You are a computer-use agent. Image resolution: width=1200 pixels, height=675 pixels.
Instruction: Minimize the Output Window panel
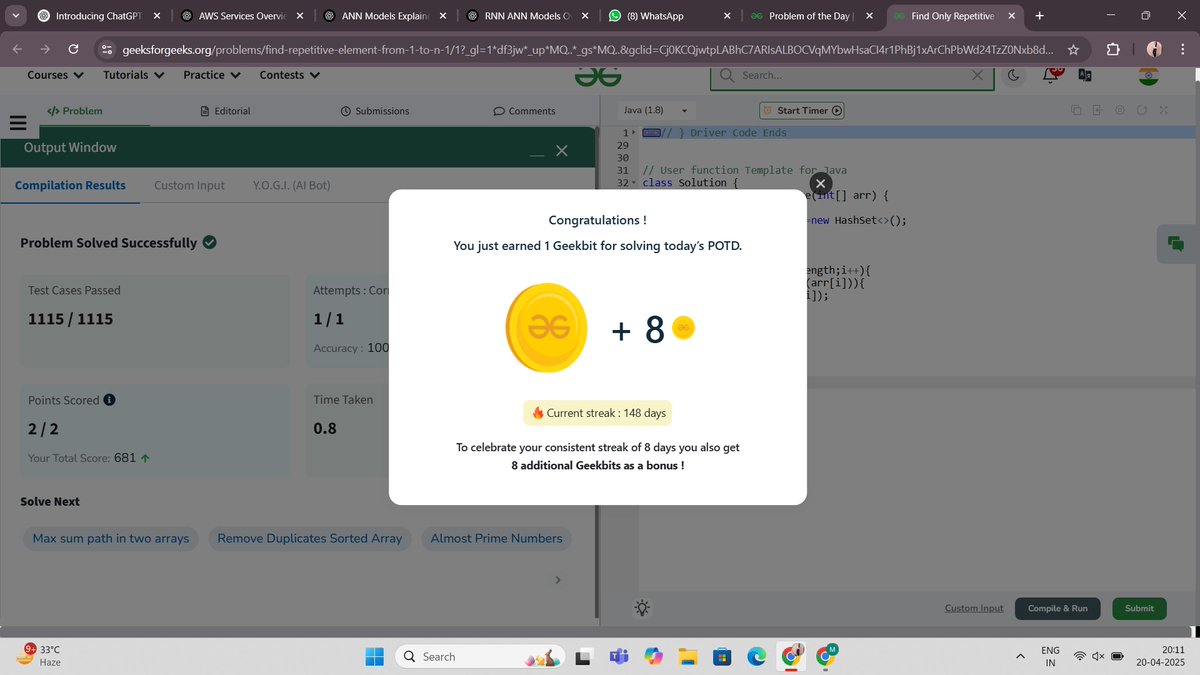[537, 154]
